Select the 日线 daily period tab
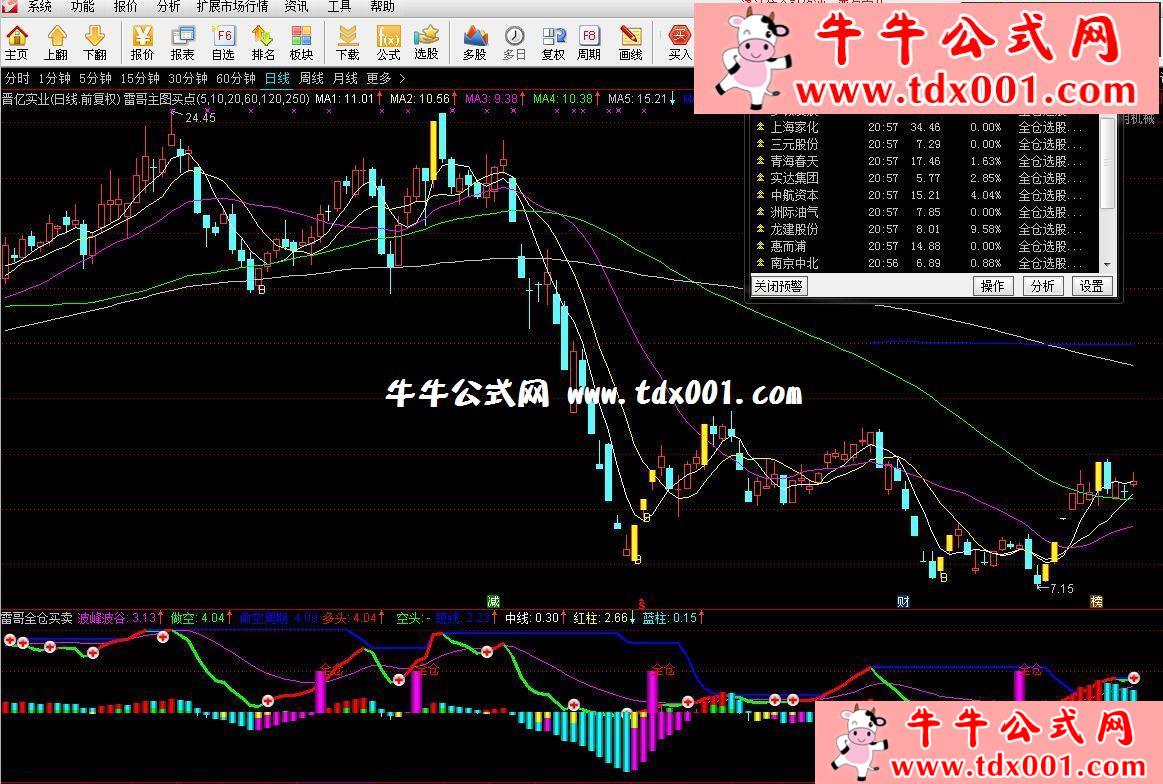 [x=277, y=79]
